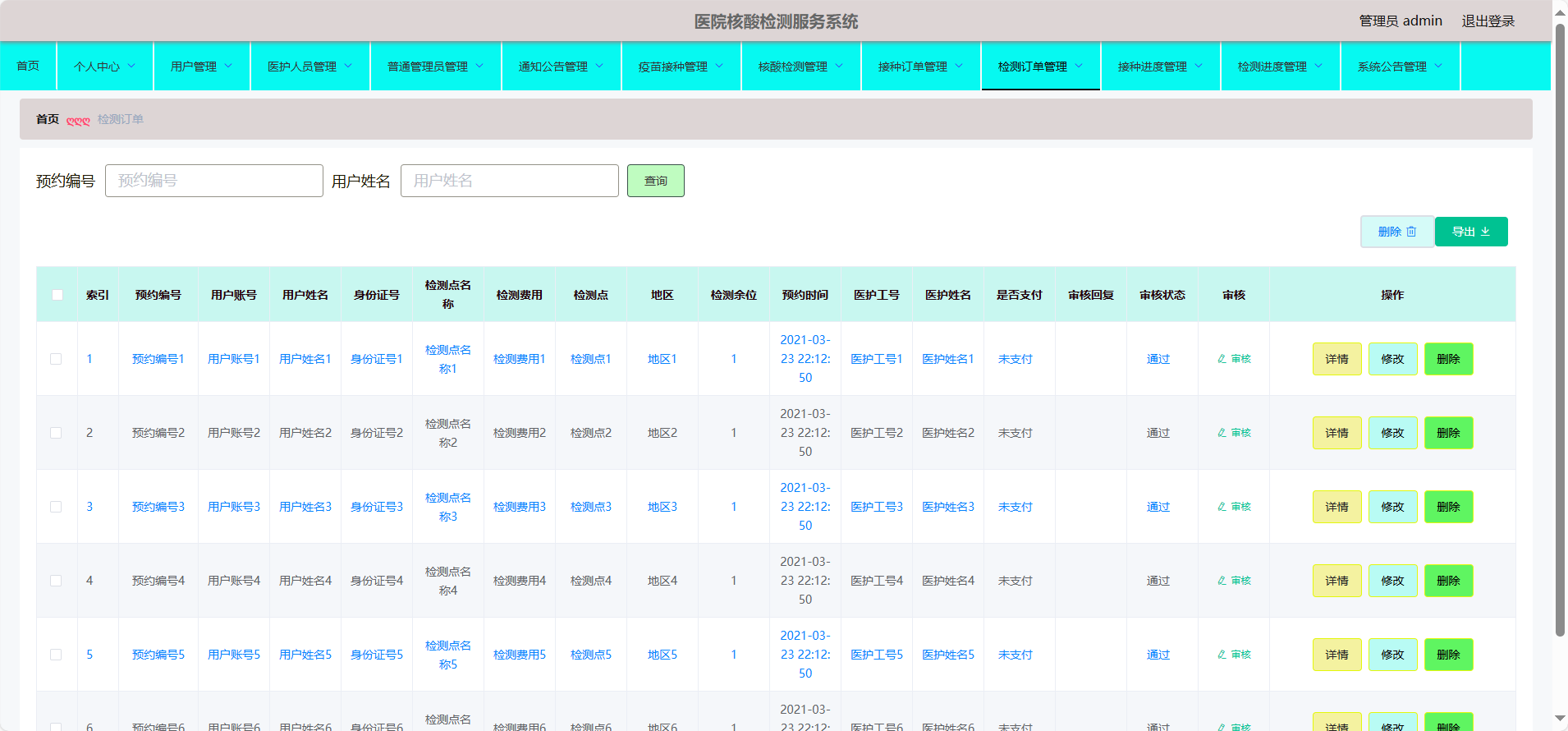Focus the 用户姓名 search input field
Viewport: 1568px width, 731px height.
[510, 181]
